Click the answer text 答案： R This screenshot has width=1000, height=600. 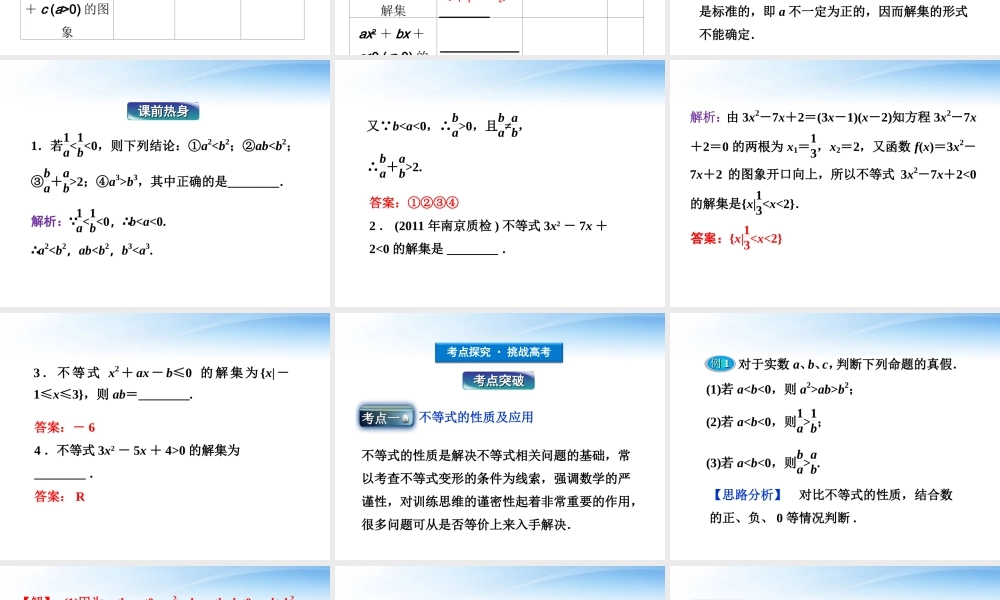[59, 496]
